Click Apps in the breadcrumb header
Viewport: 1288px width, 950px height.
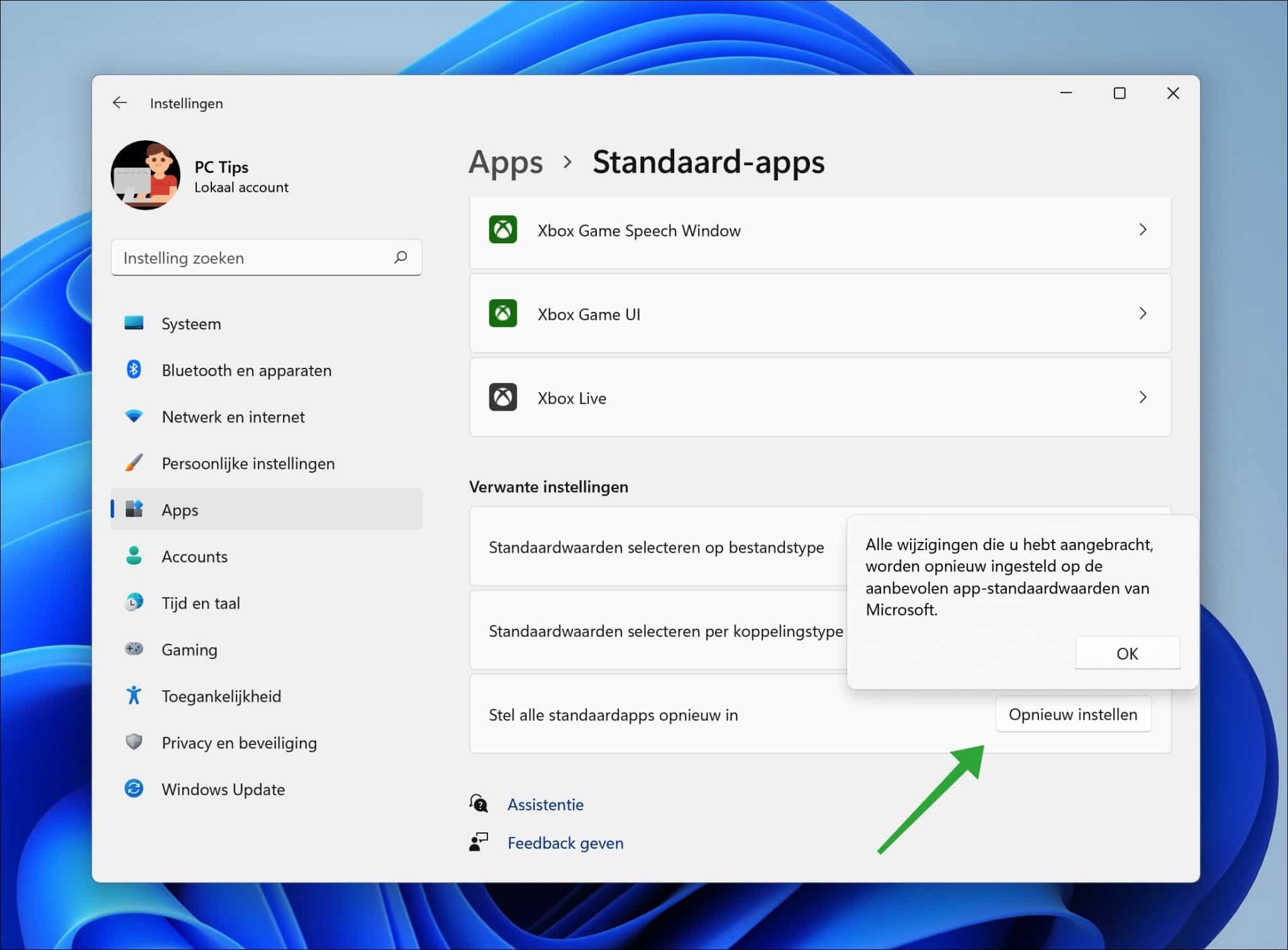click(506, 162)
